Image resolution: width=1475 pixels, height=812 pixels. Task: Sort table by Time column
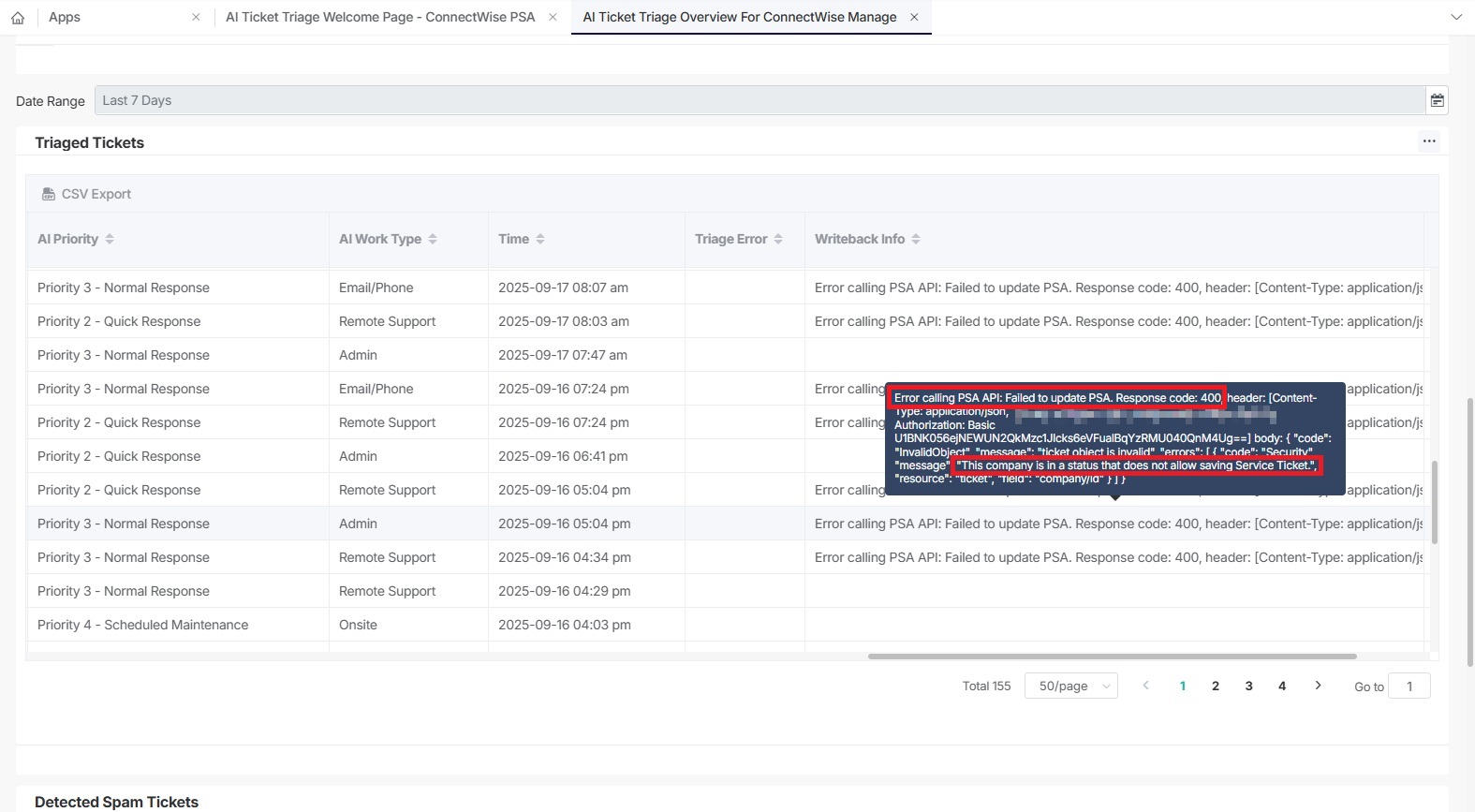[x=539, y=239]
